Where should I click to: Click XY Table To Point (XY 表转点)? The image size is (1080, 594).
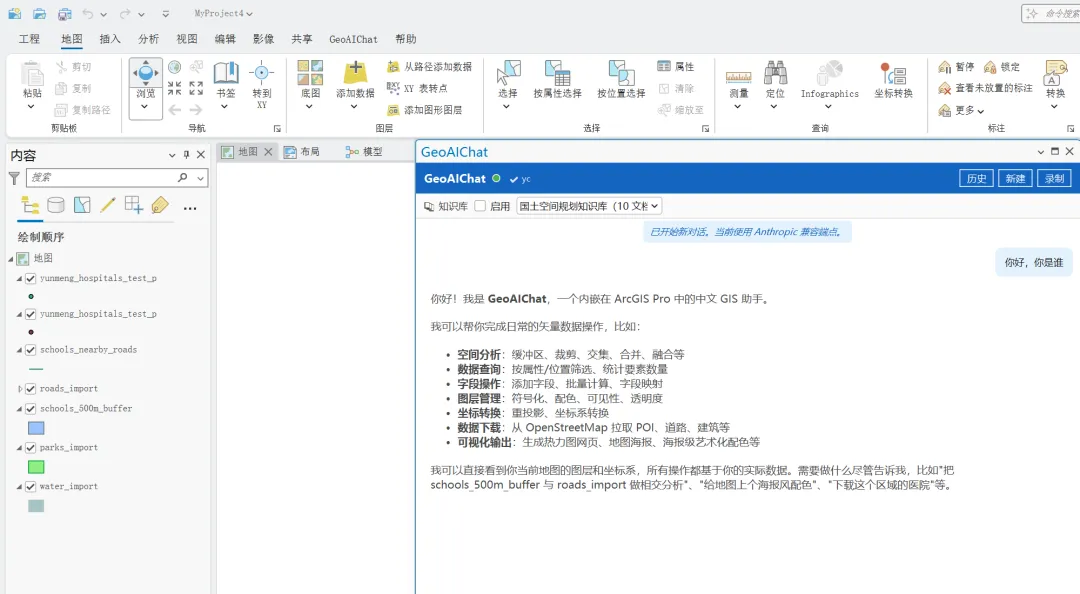(417, 88)
